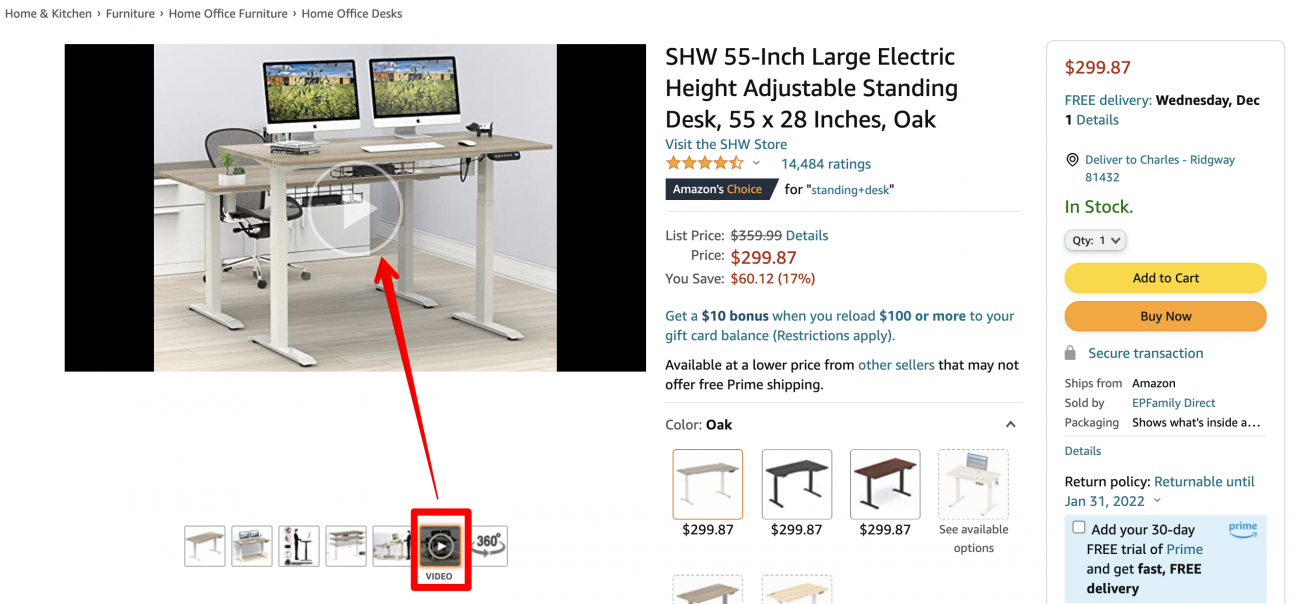1300x604 pixels.
Task: Open the 360° view icon
Action: pos(488,546)
